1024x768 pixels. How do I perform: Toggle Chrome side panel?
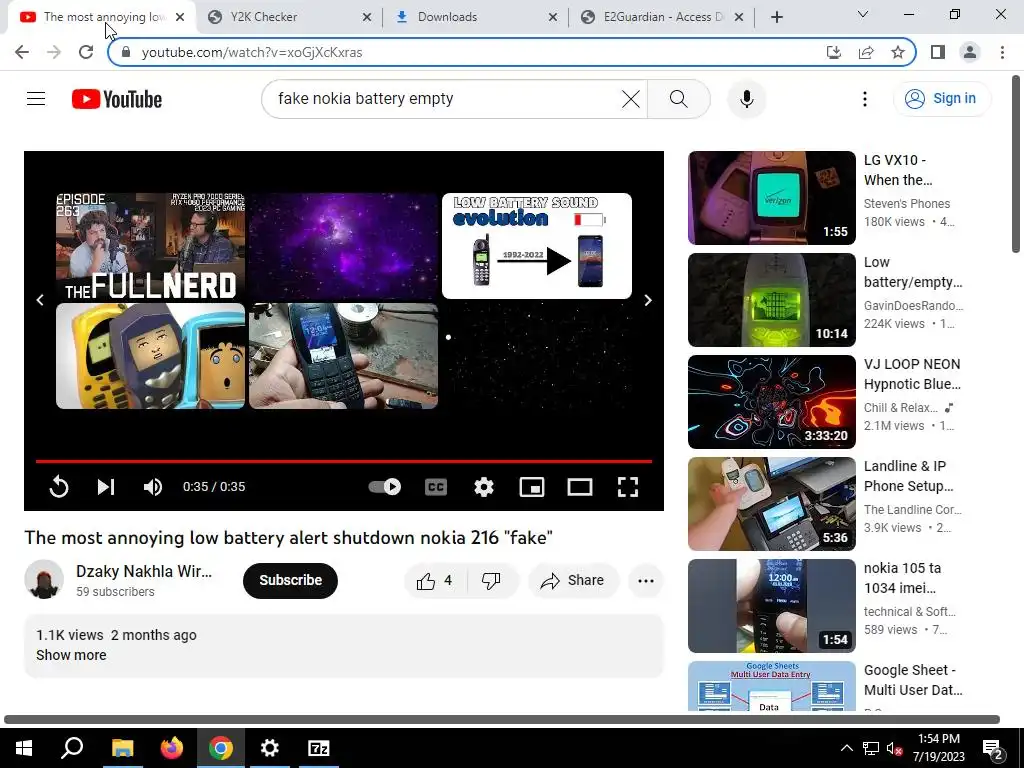pyautogui.click(x=938, y=52)
